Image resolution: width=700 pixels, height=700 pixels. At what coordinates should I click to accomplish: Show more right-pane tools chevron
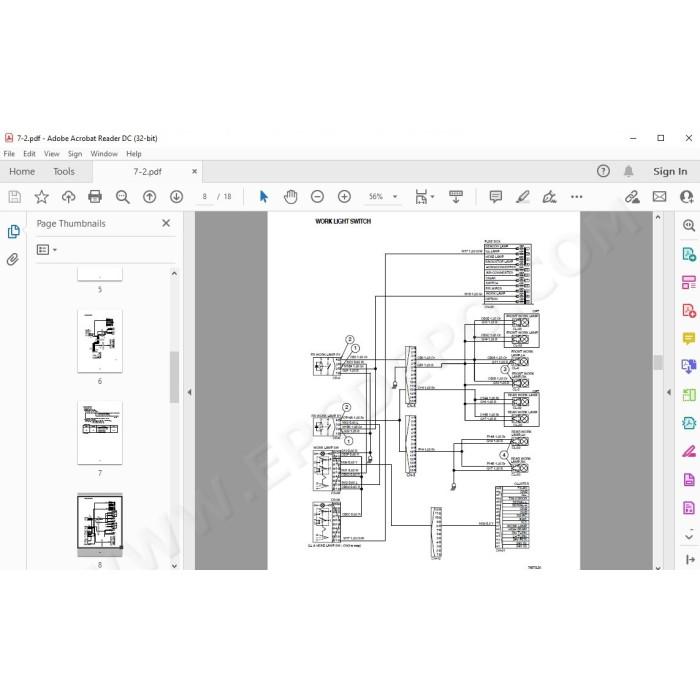[x=689, y=535]
